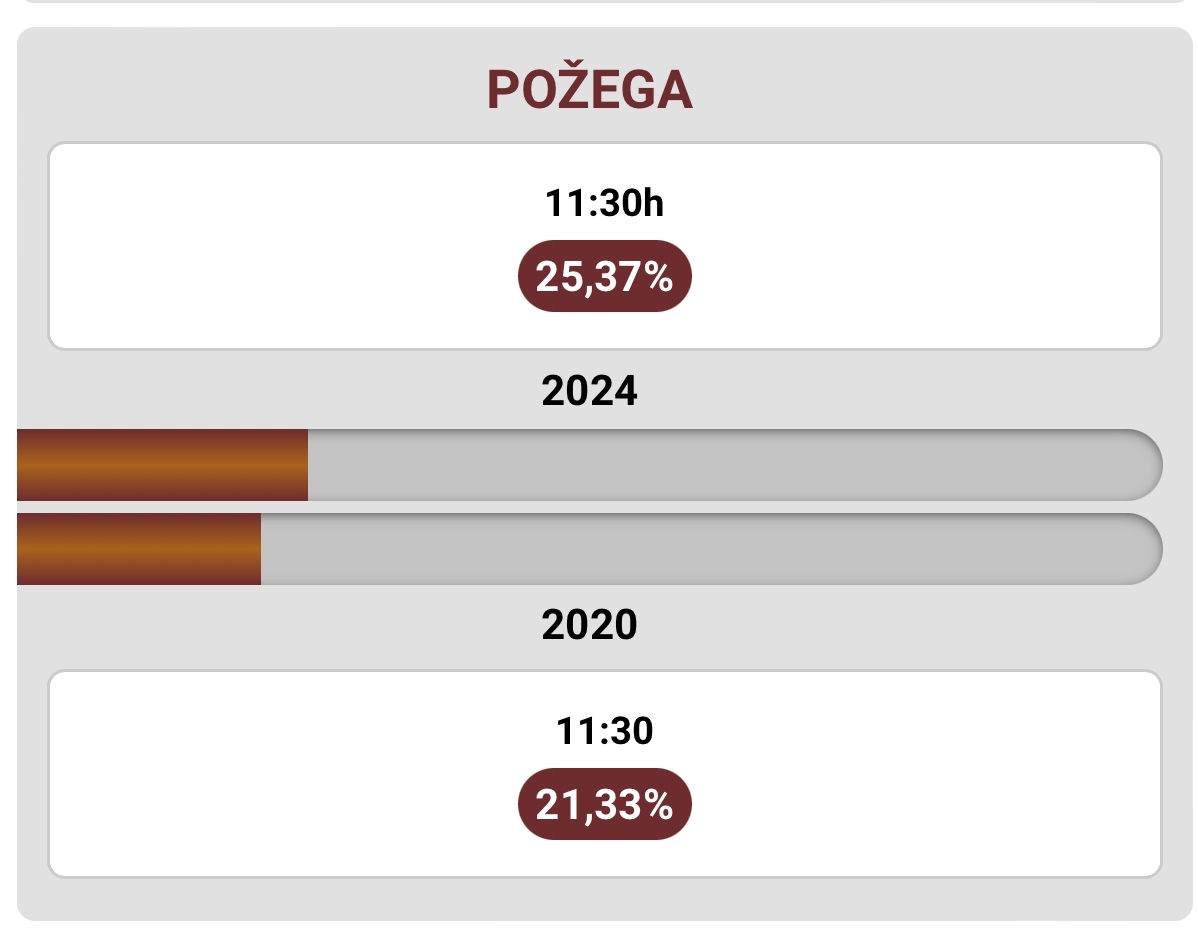Image resolution: width=1198 pixels, height=940 pixels.
Task: Click the right edge of the 2020 bar's fill
Action: point(257,549)
